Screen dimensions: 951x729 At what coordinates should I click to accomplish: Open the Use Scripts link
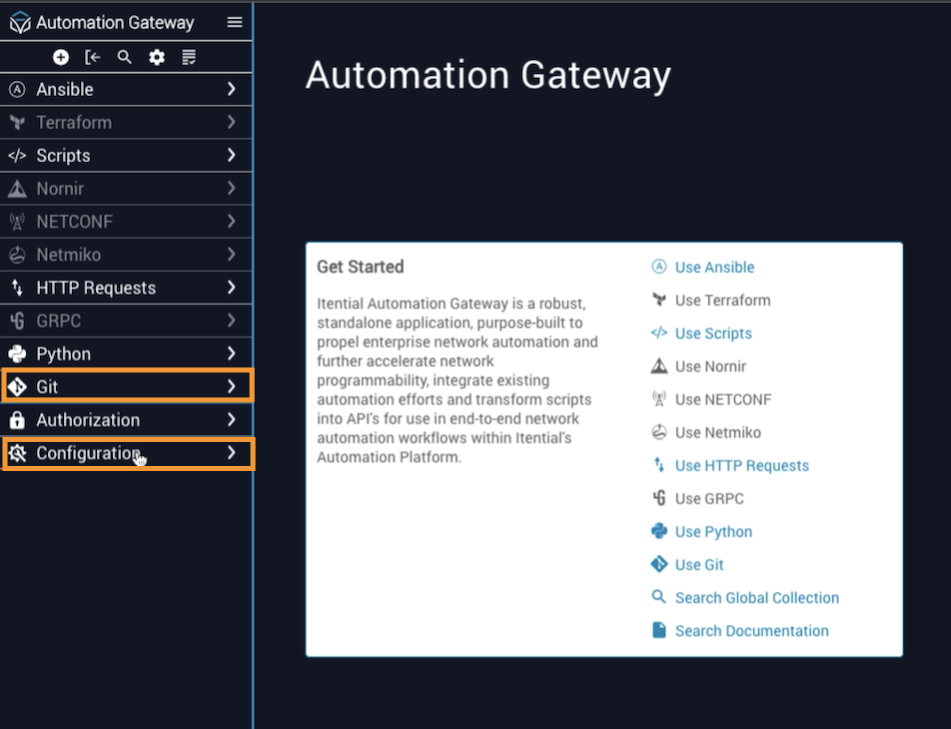click(713, 333)
